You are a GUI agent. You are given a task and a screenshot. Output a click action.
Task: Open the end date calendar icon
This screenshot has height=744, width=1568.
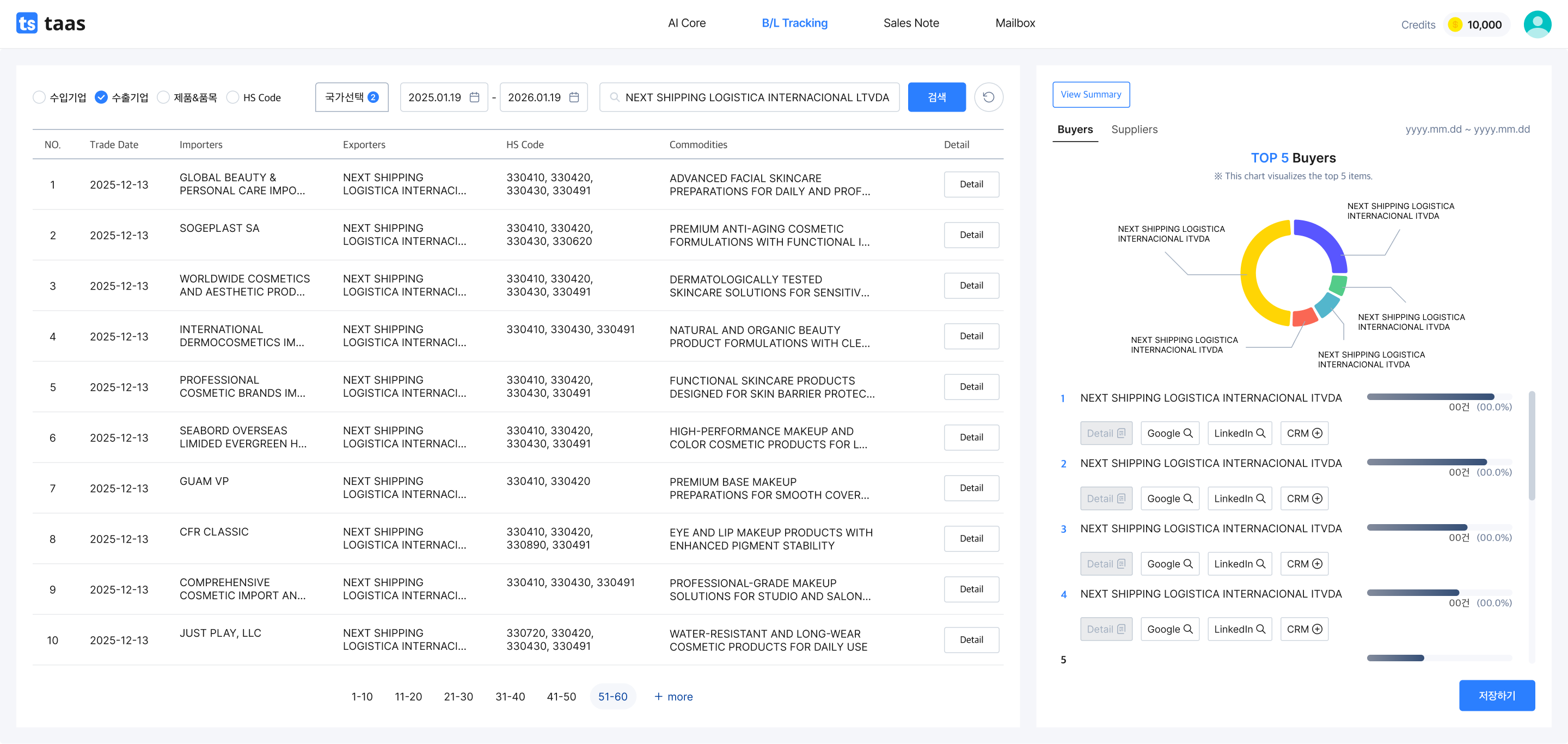(573, 97)
